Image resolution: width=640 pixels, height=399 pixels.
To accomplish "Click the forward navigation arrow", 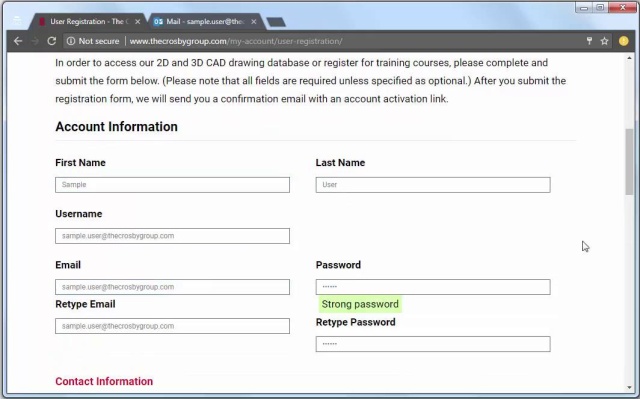I will coord(35,41).
